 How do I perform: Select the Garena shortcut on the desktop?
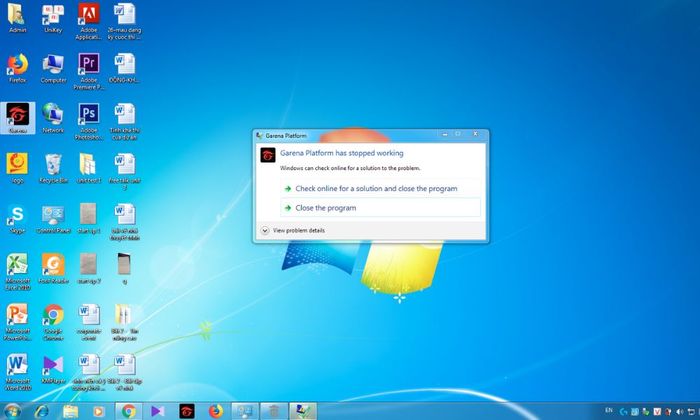18,118
